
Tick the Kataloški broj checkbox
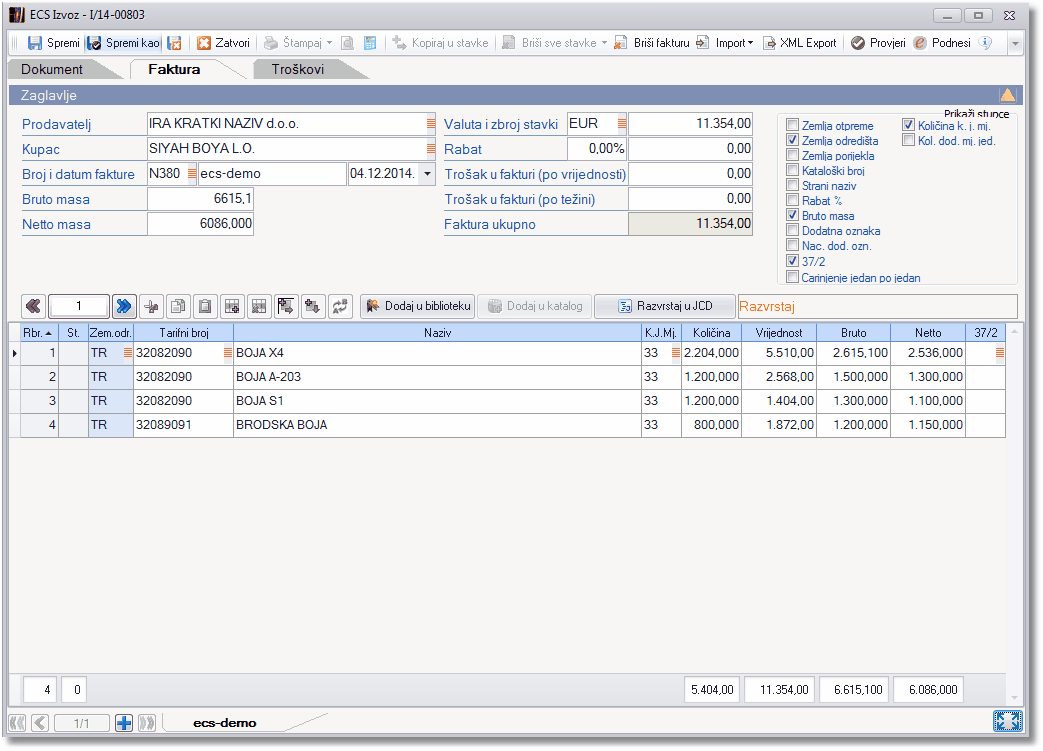[792, 170]
